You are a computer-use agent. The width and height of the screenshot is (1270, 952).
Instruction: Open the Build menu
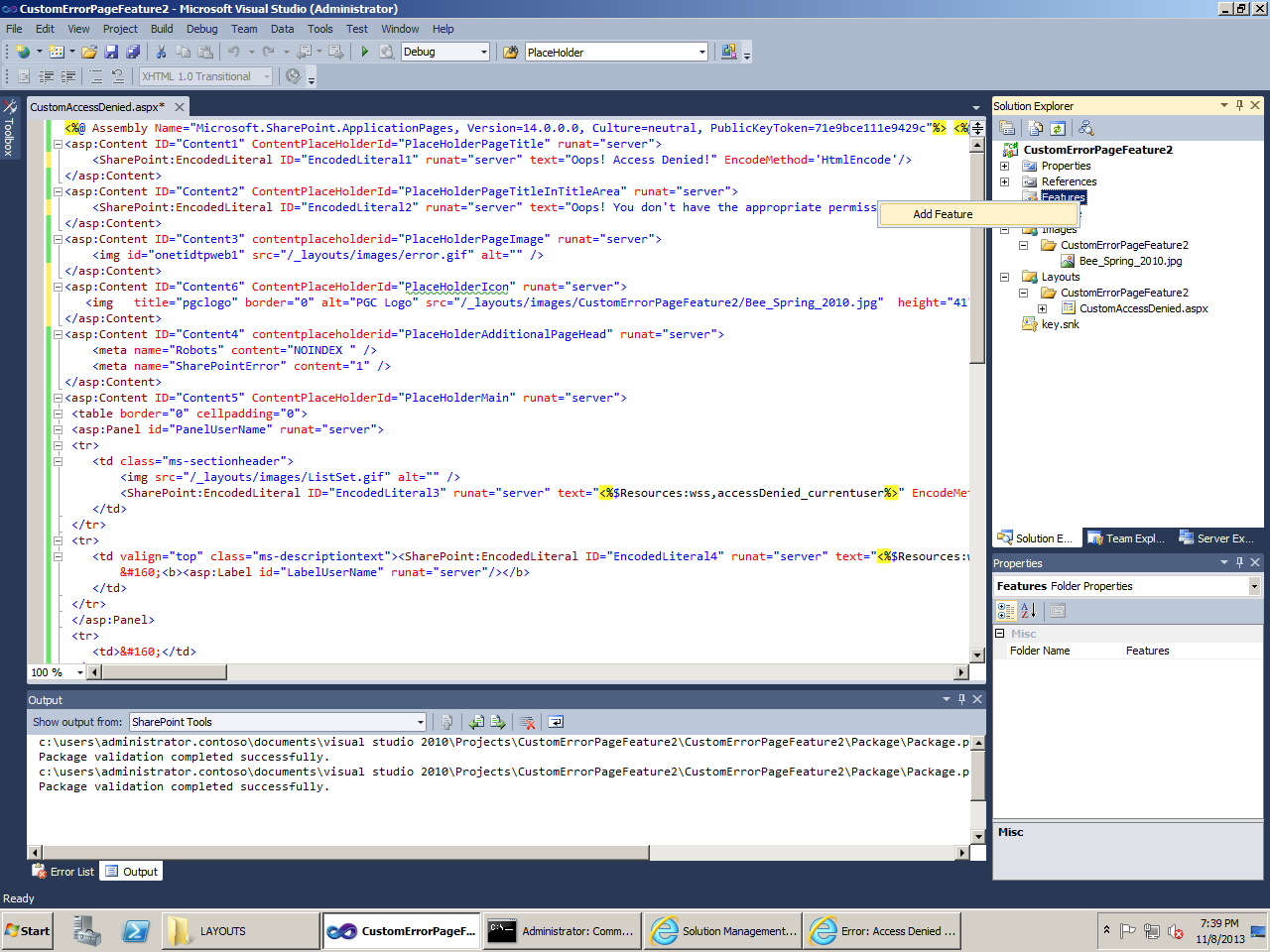click(x=162, y=29)
